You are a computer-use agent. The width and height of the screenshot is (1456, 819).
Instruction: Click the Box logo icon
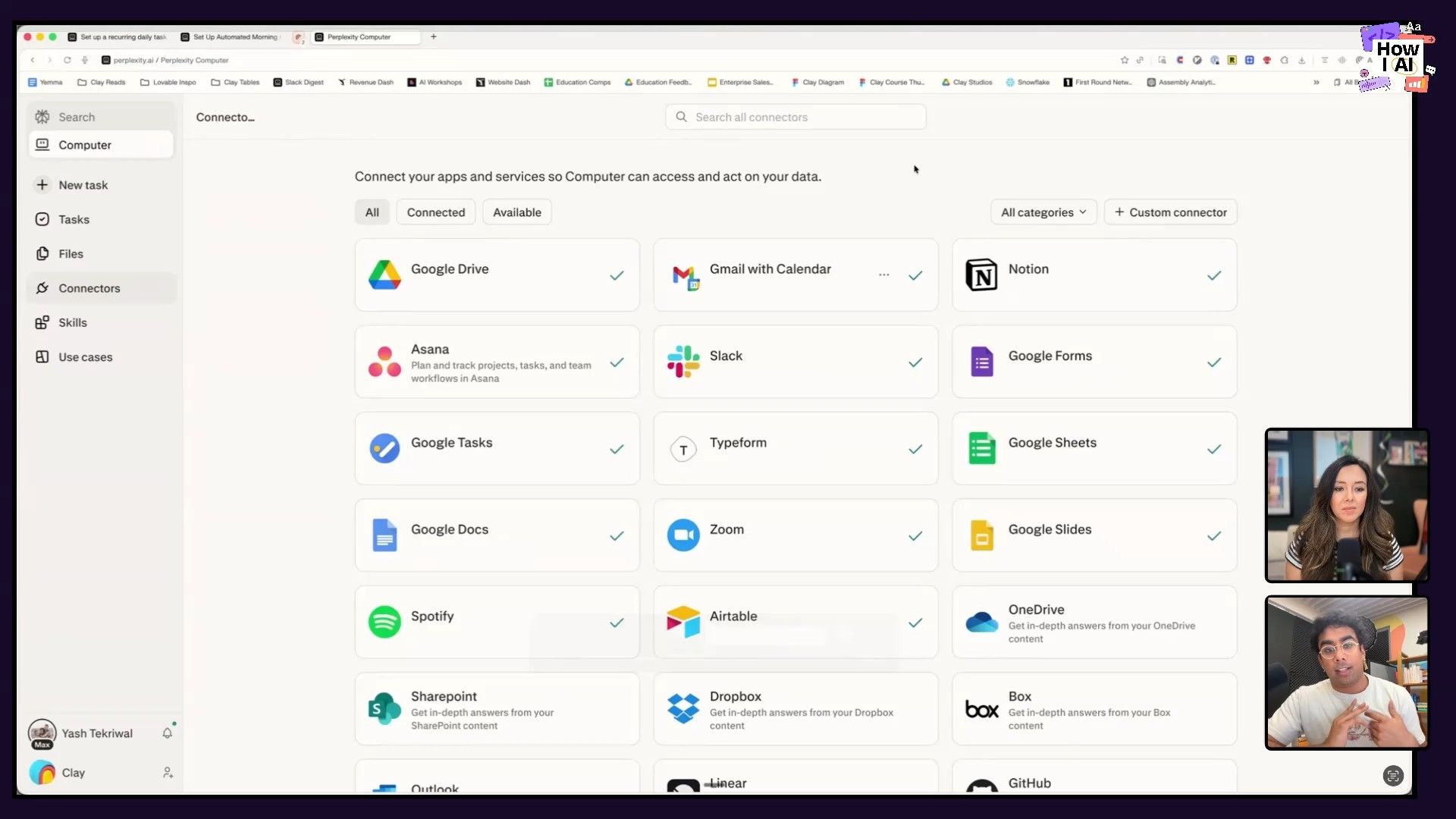tap(982, 710)
